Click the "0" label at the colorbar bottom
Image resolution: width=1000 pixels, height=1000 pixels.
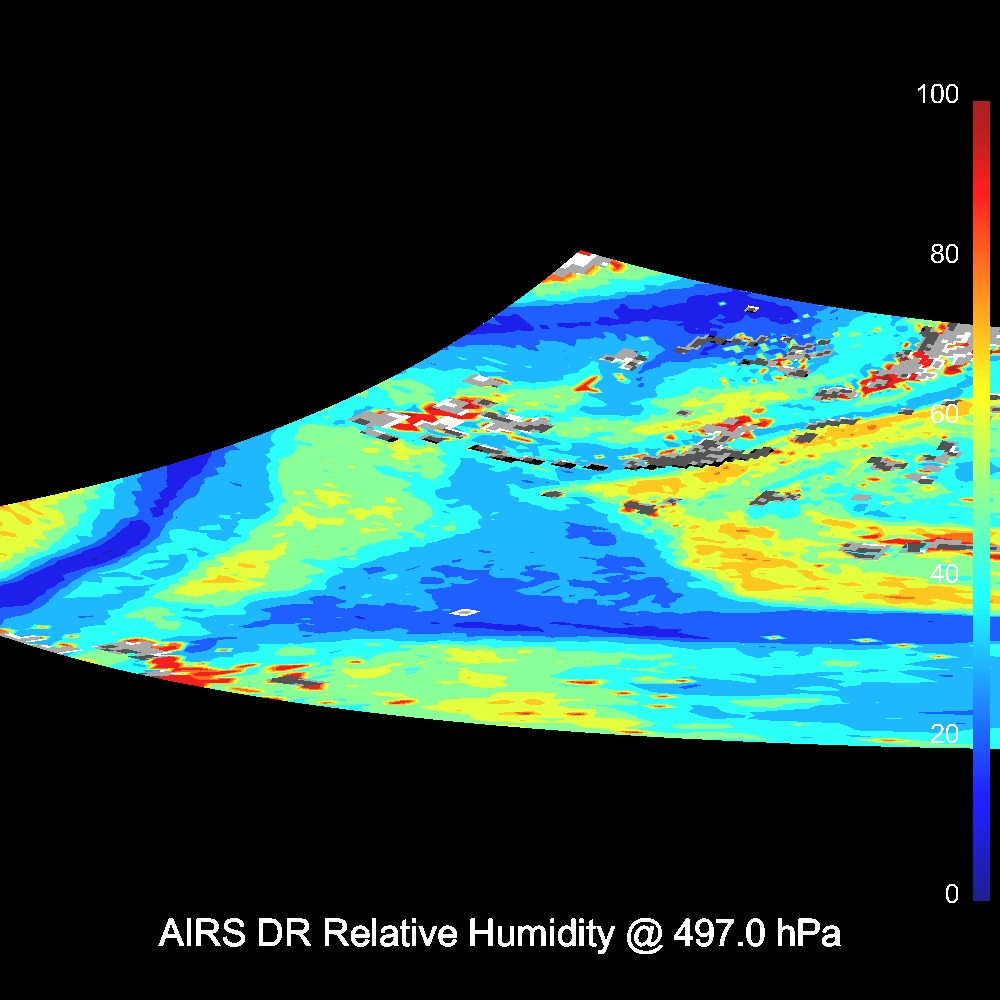(951, 894)
